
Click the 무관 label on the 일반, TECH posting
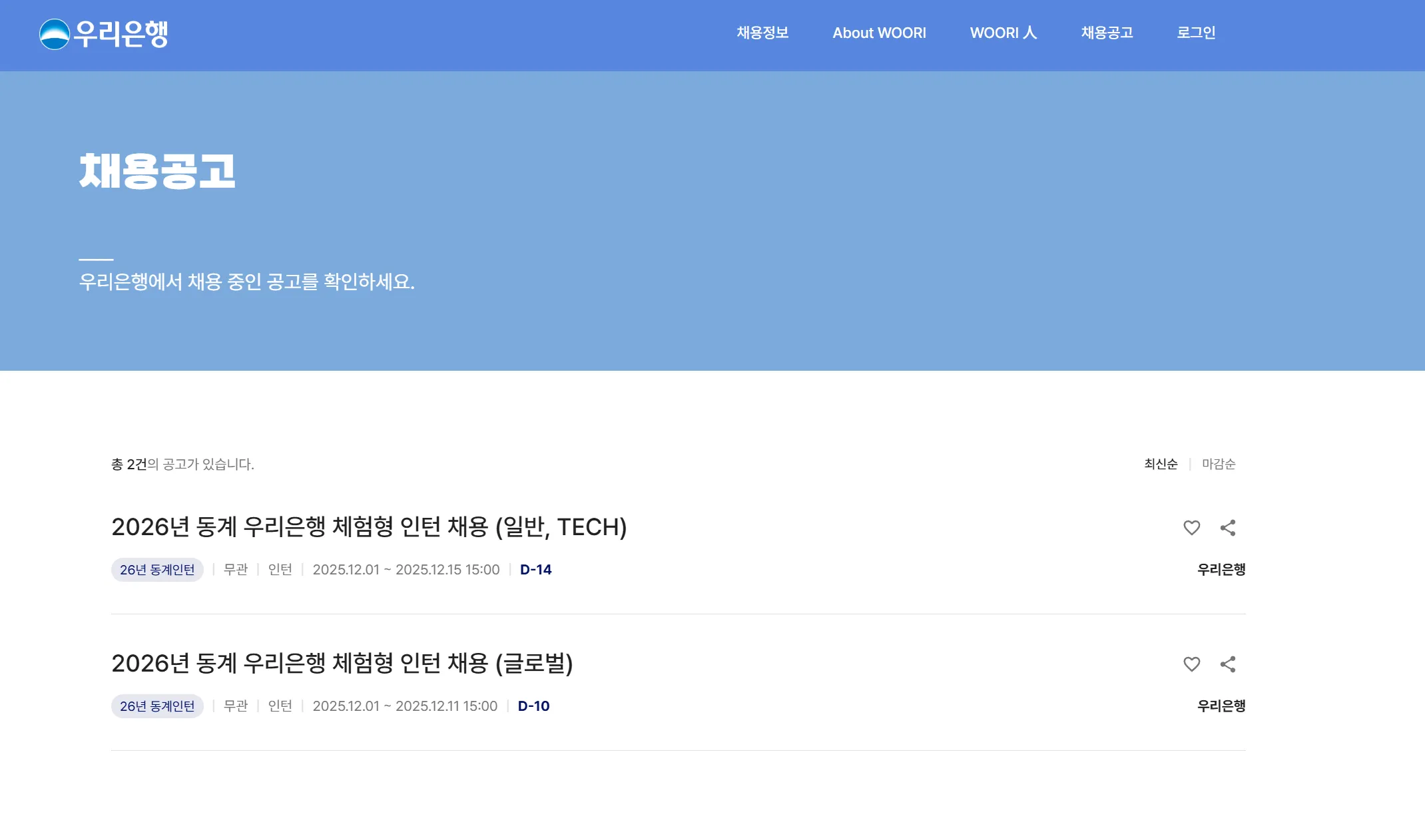pos(236,570)
